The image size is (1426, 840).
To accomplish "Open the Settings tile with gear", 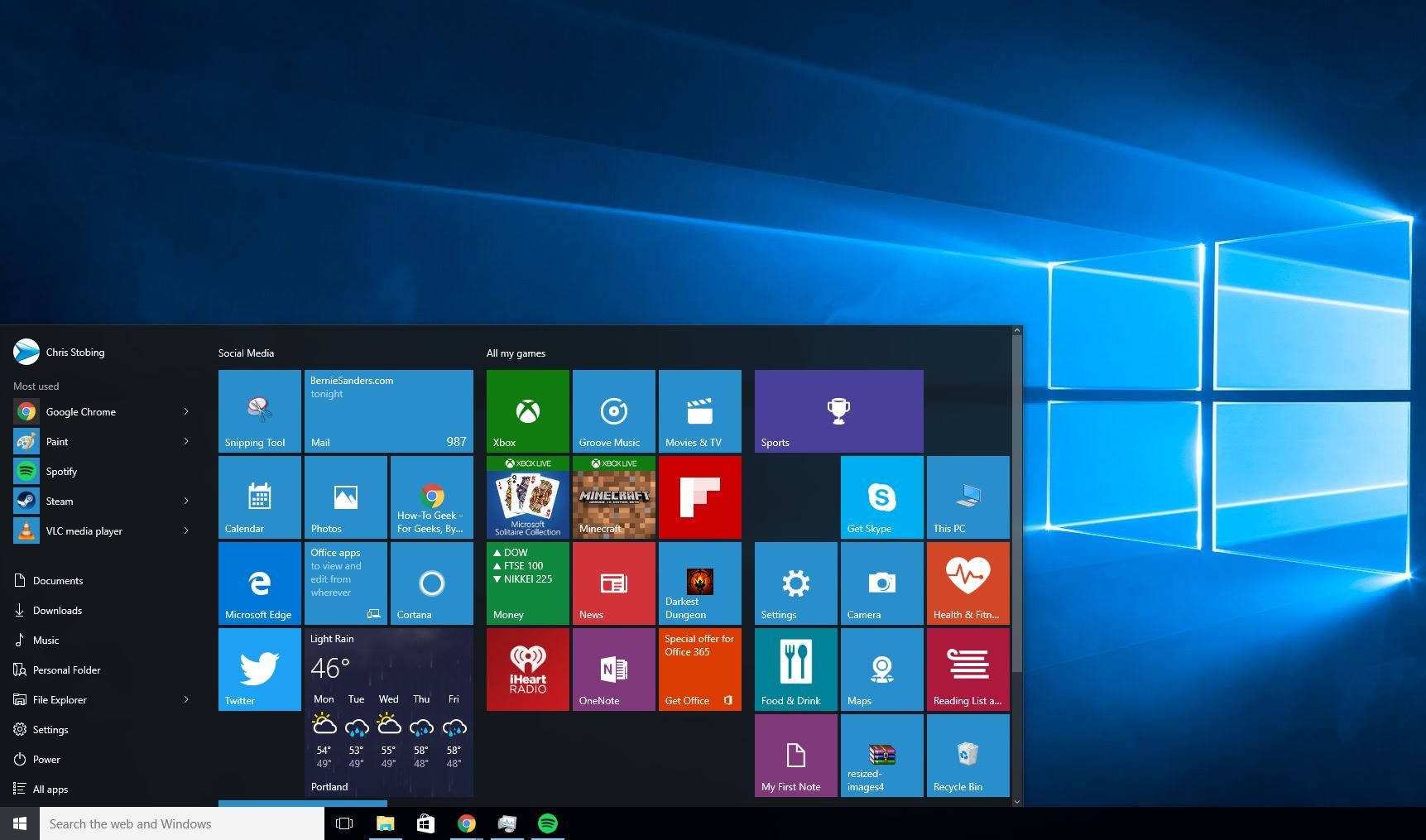I will point(796,583).
